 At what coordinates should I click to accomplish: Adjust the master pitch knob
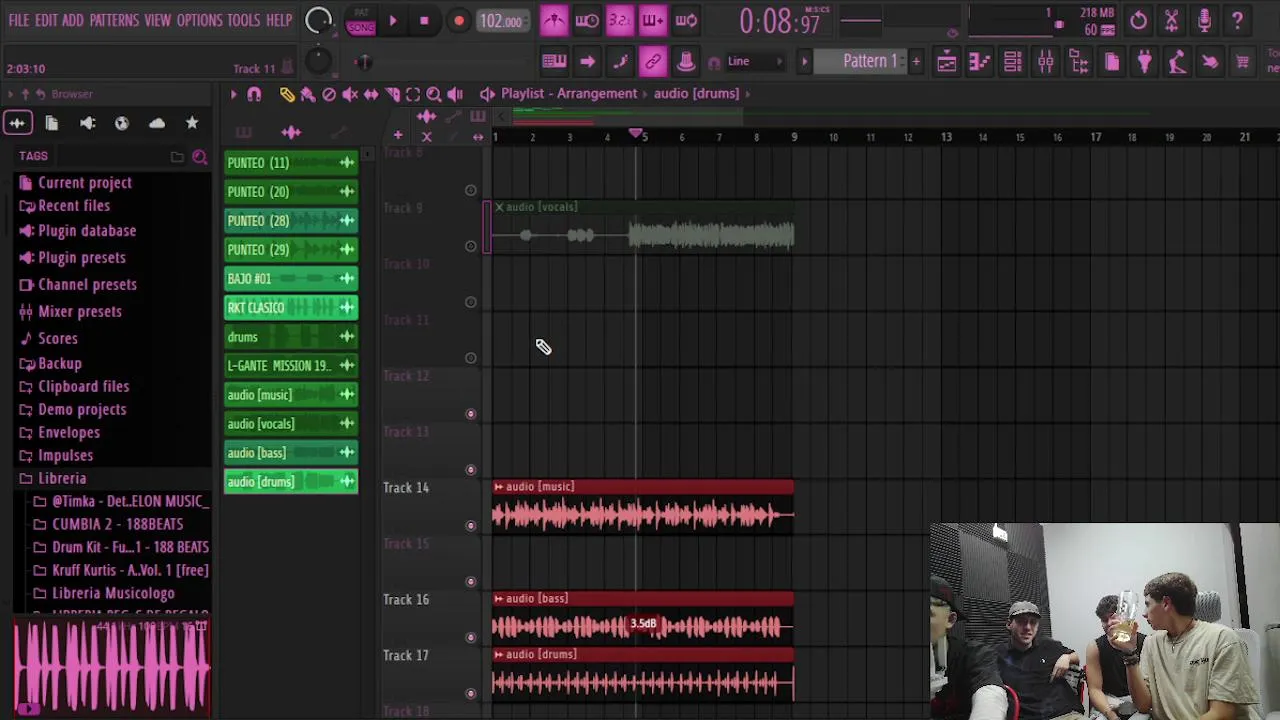tap(317, 61)
